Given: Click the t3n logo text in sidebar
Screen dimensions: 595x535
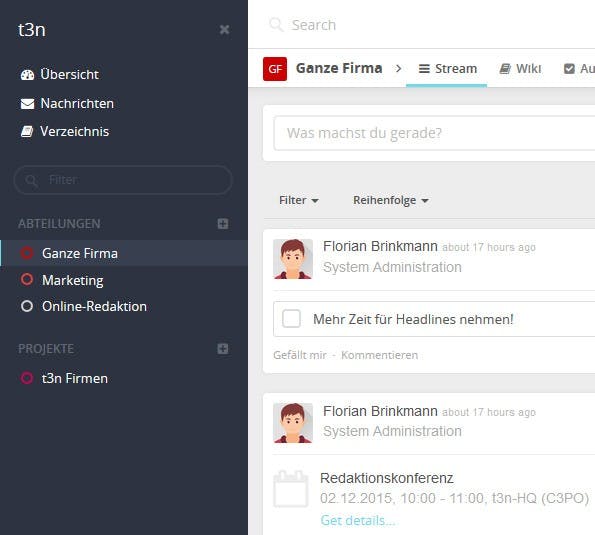Looking at the screenshot, I should 32,30.
